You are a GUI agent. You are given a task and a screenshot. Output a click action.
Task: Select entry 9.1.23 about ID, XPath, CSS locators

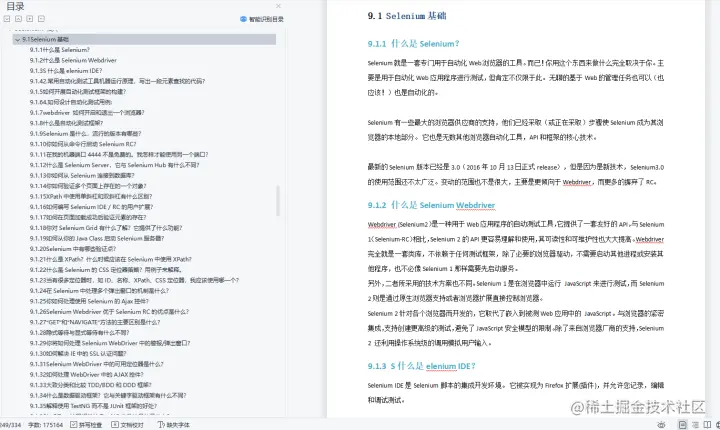coord(135,280)
